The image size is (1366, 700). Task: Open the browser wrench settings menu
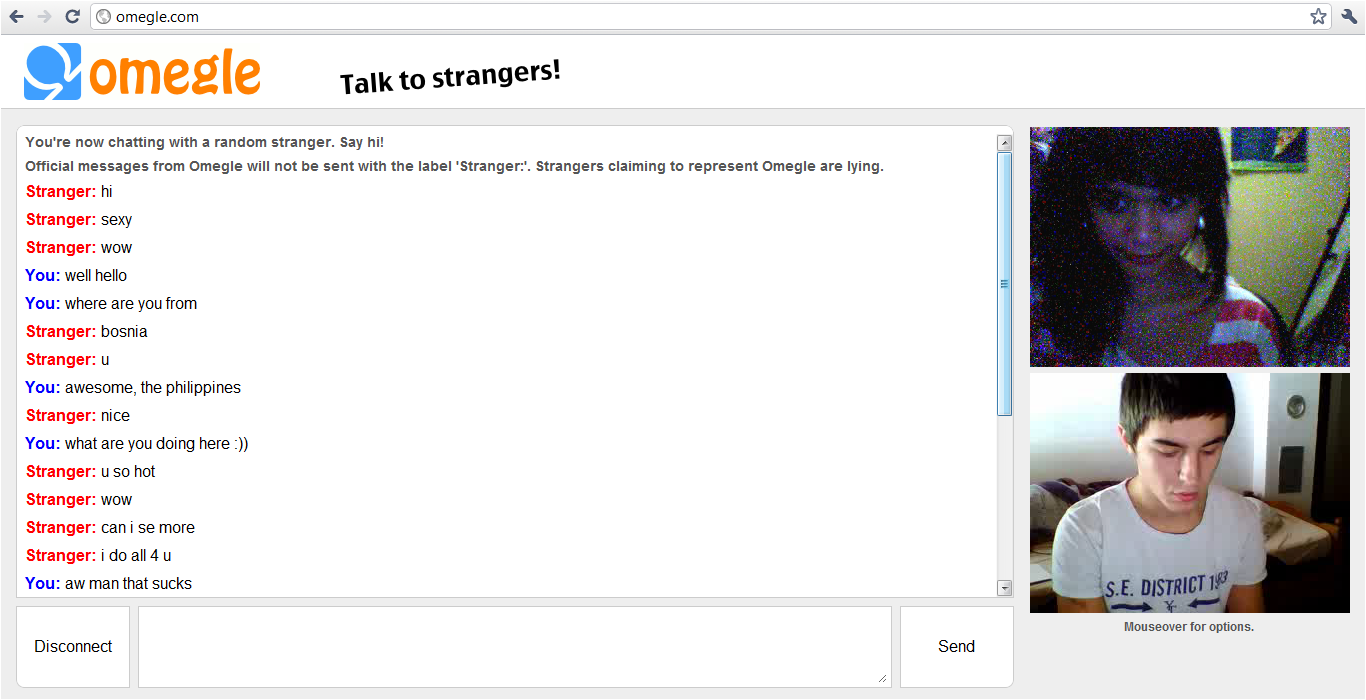[x=1349, y=17]
